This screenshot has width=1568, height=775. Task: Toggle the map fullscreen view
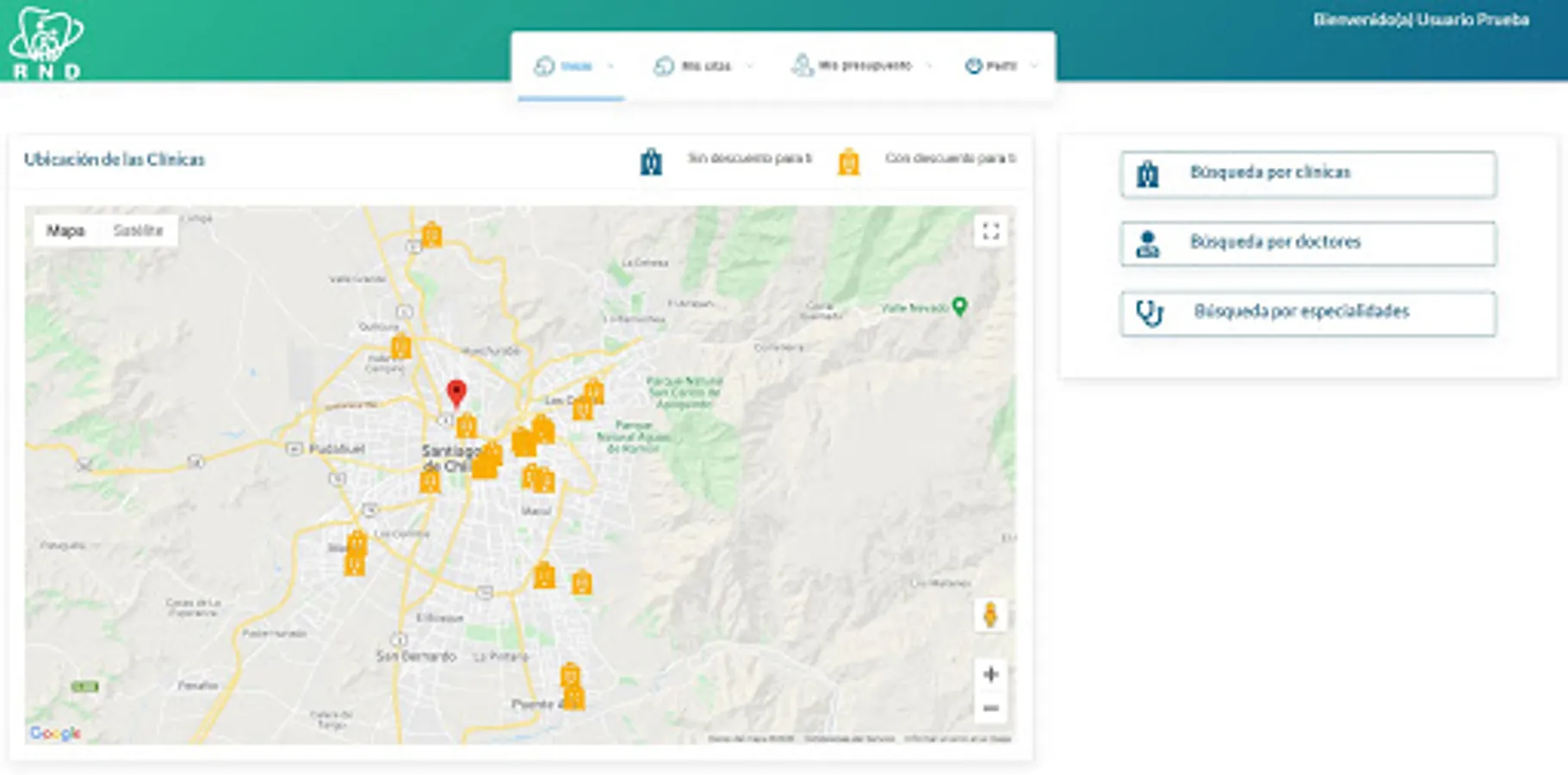click(990, 231)
